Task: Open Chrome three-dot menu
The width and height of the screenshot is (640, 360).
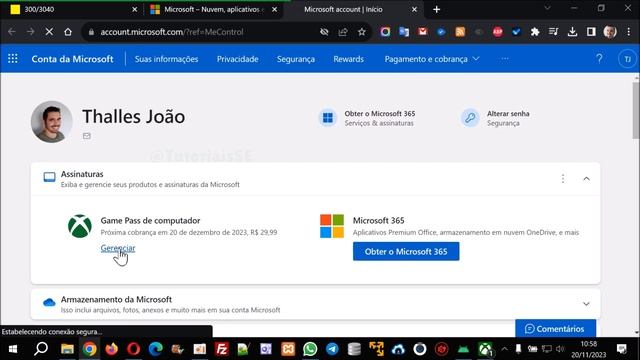Action: [x=629, y=32]
